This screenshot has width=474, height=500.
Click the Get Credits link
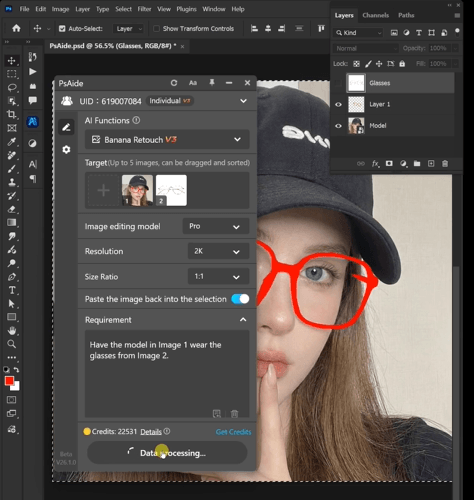[x=233, y=432]
